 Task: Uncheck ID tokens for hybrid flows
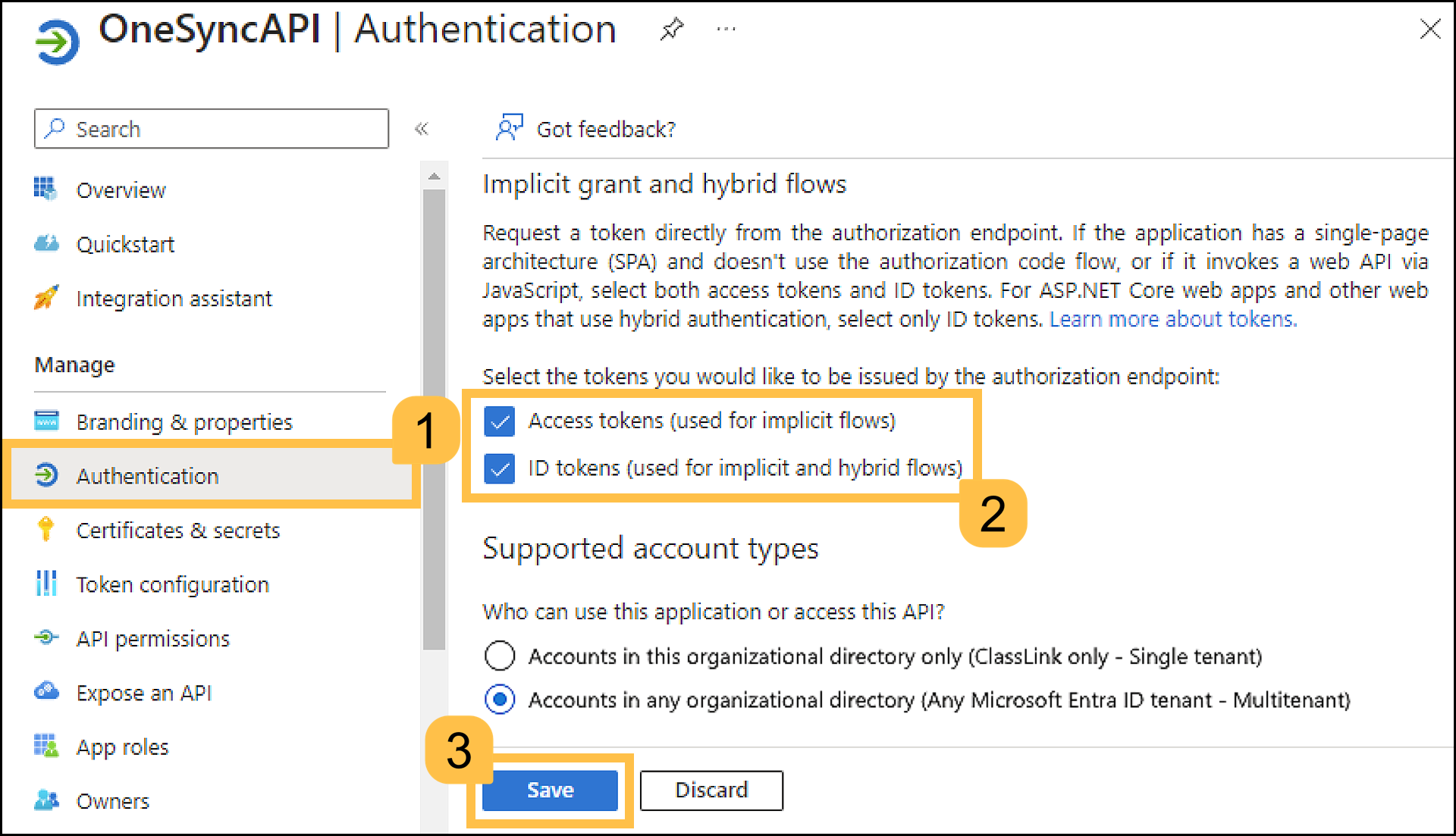[499, 468]
